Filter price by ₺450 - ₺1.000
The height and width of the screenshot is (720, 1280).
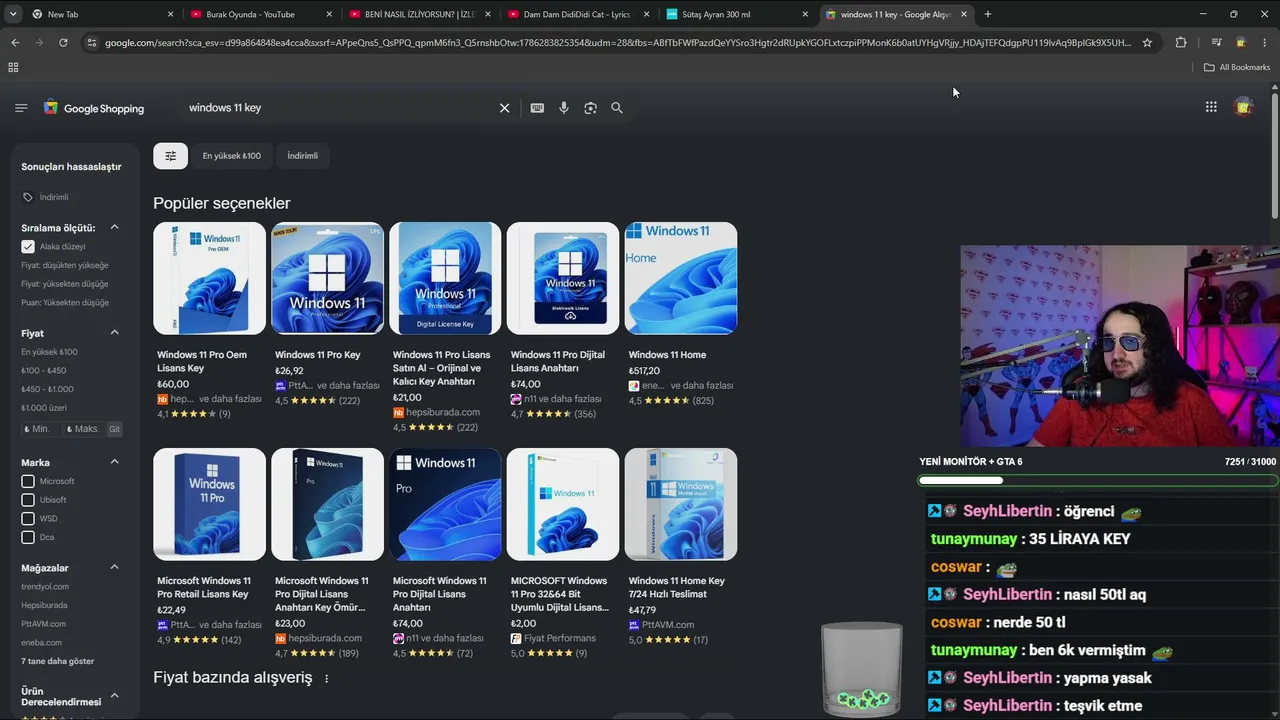tap(47, 389)
